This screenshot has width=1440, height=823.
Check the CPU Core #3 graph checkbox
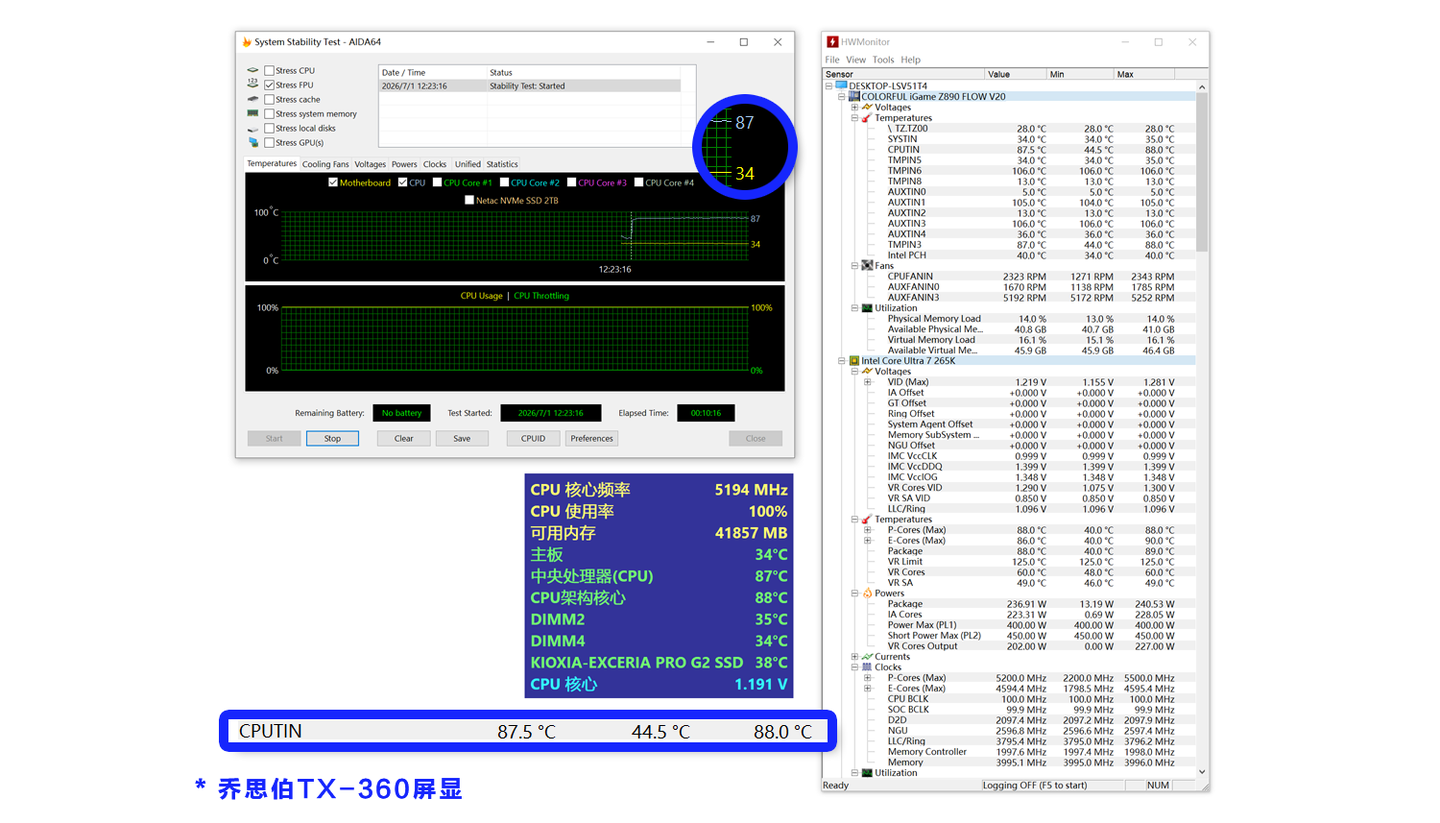pos(572,183)
